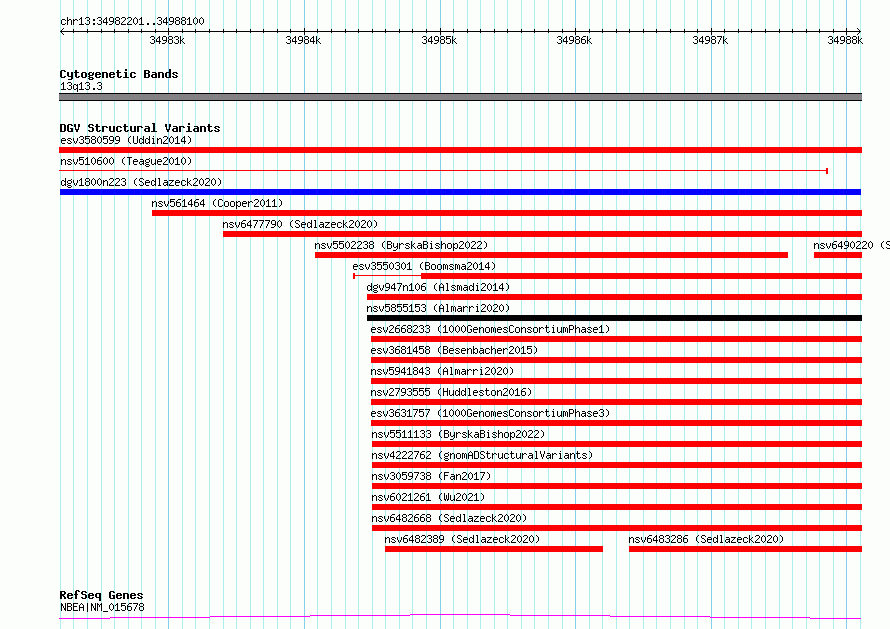890x629 pixels.
Task: Open the dgv1800n223 (Sedlazeck2020) variant label
Action: pyautogui.click(x=141, y=182)
